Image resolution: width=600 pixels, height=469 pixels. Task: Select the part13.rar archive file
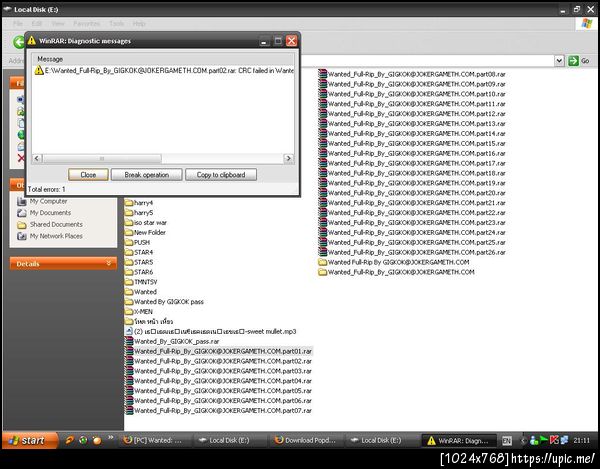tap(412, 124)
